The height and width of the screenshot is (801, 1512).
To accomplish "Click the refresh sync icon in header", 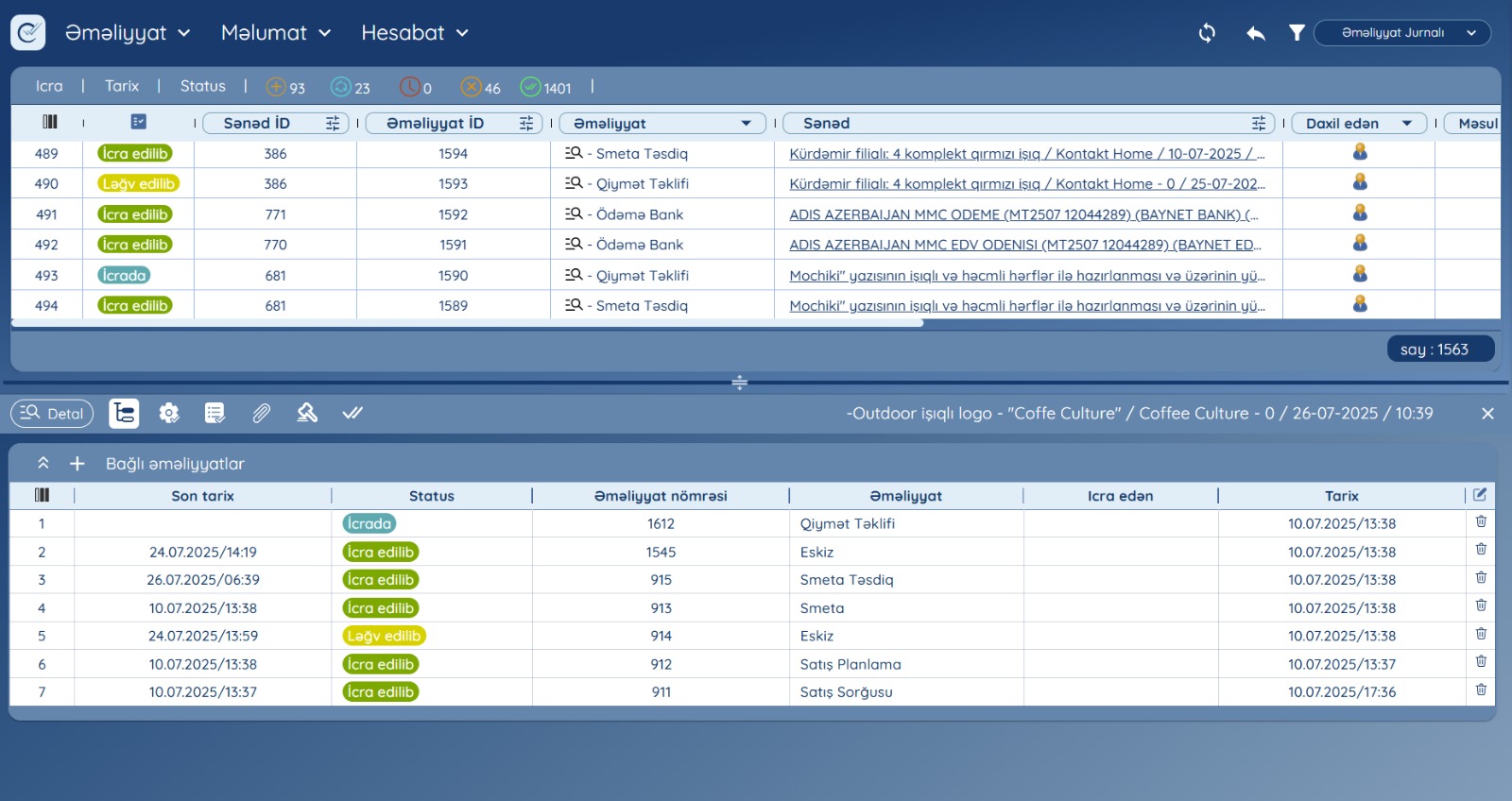I will click(1207, 33).
